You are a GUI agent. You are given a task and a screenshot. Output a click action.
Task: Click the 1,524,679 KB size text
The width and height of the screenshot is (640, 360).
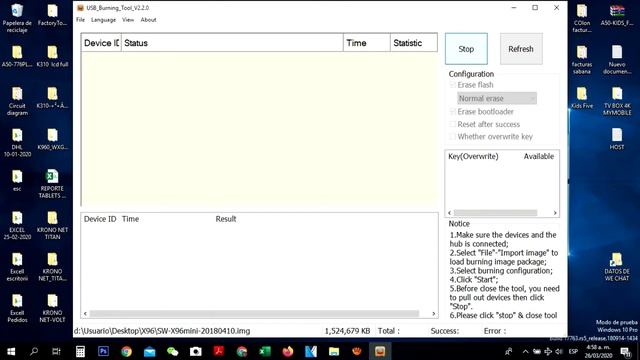pyautogui.click(x=347, y=331)
